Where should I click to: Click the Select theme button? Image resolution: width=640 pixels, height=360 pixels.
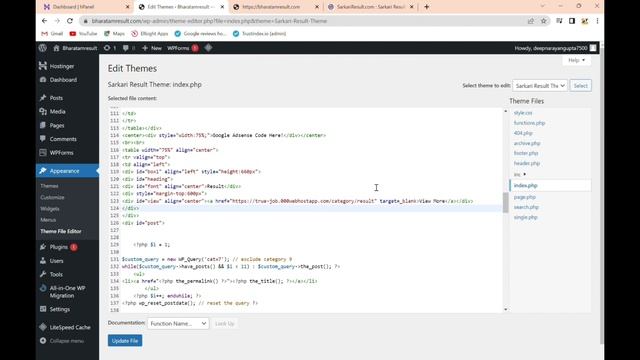click(580, 86)
